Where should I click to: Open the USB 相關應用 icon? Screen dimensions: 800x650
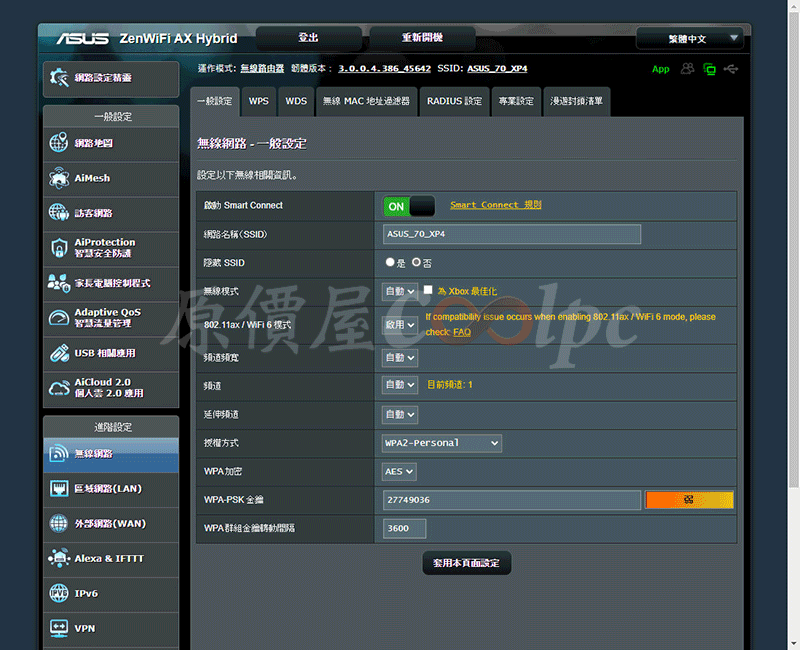click(x=59, y=353)
